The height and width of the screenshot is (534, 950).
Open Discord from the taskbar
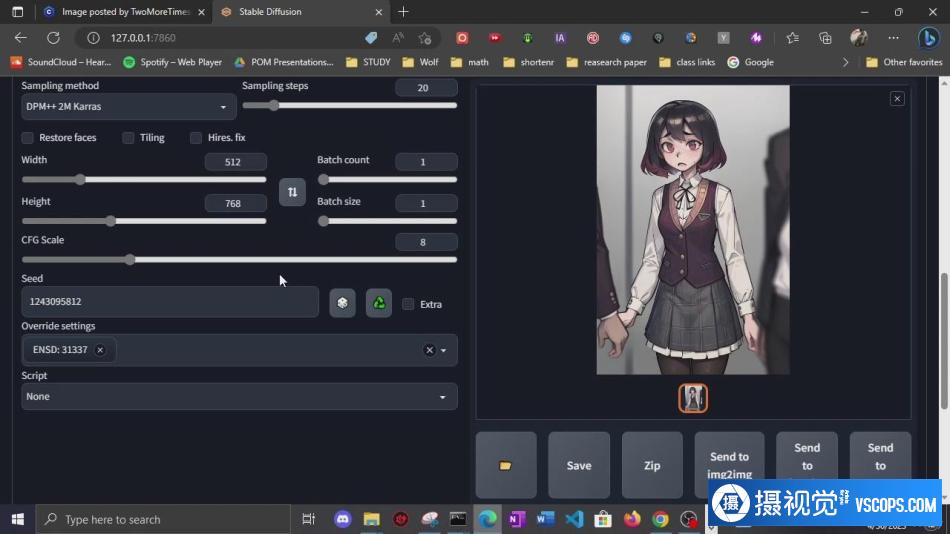(x=343, y=519)
